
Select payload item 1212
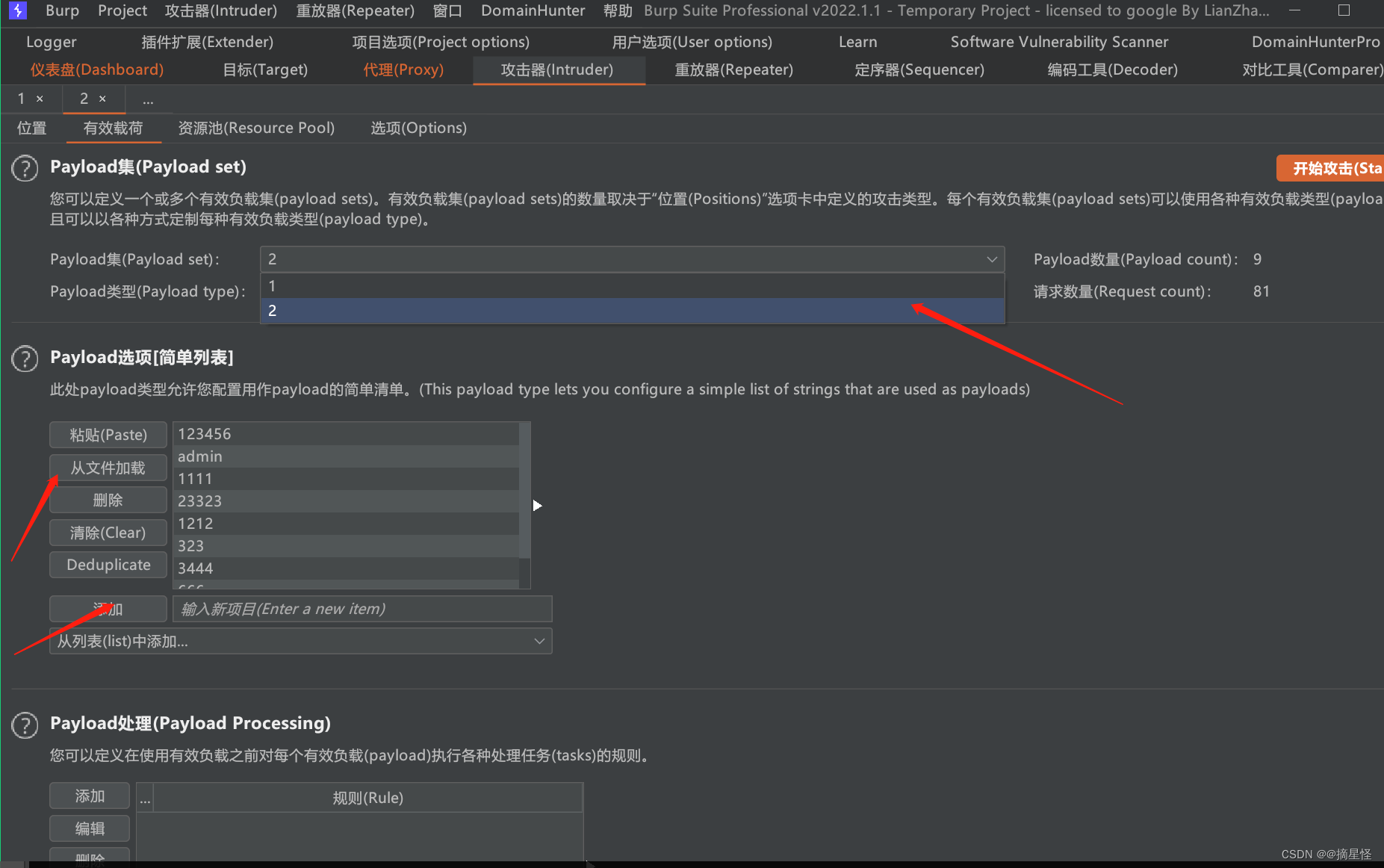pos(346,524)
